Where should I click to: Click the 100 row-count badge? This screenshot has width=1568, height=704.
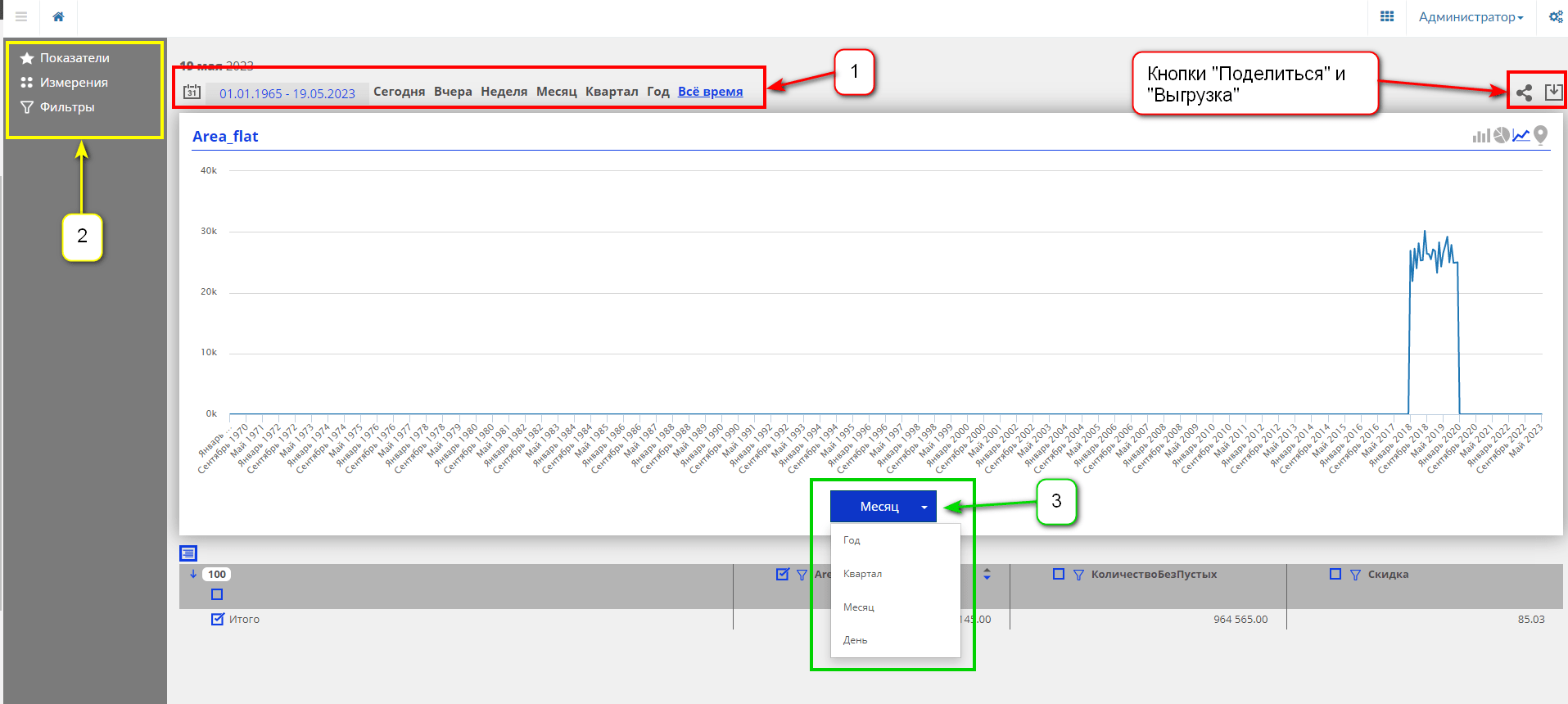(x=217, y=575)
